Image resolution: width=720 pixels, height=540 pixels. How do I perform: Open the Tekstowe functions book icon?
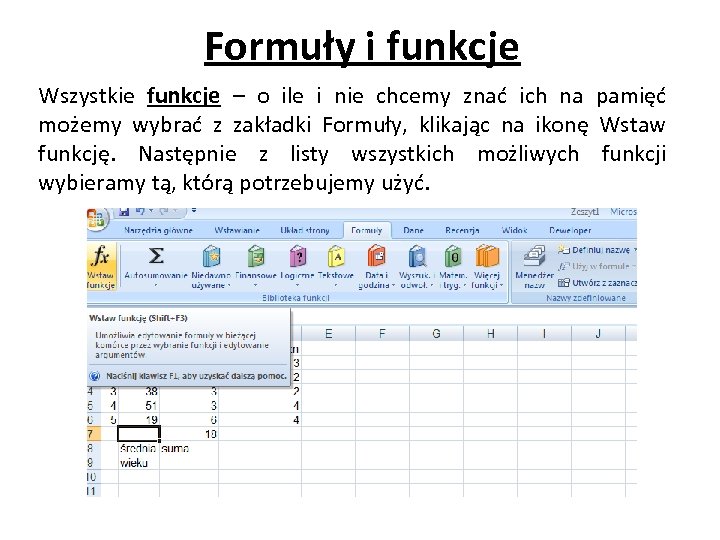(x=336, y=256)
